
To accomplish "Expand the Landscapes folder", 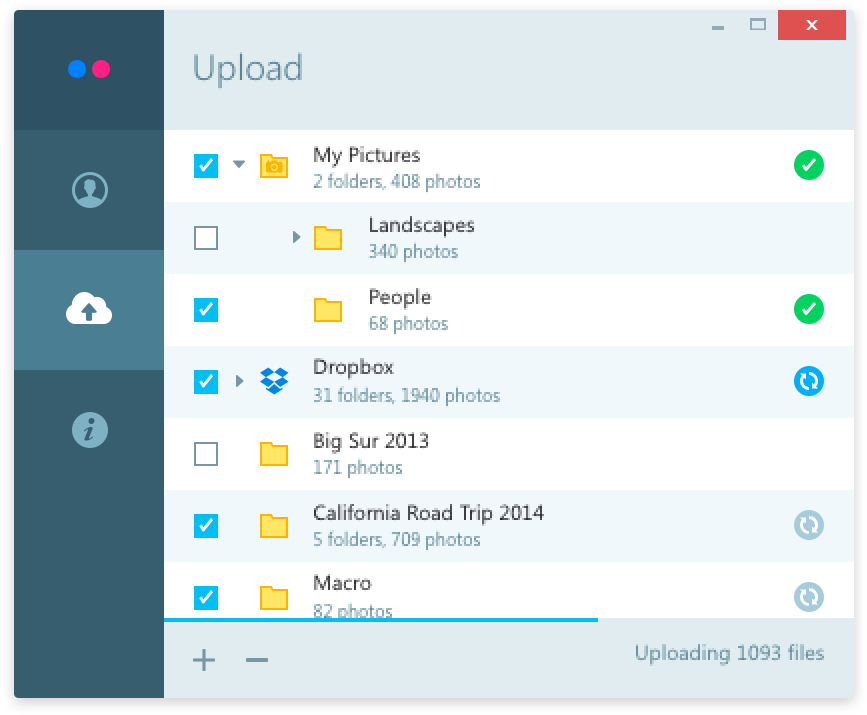I will 295,237.
